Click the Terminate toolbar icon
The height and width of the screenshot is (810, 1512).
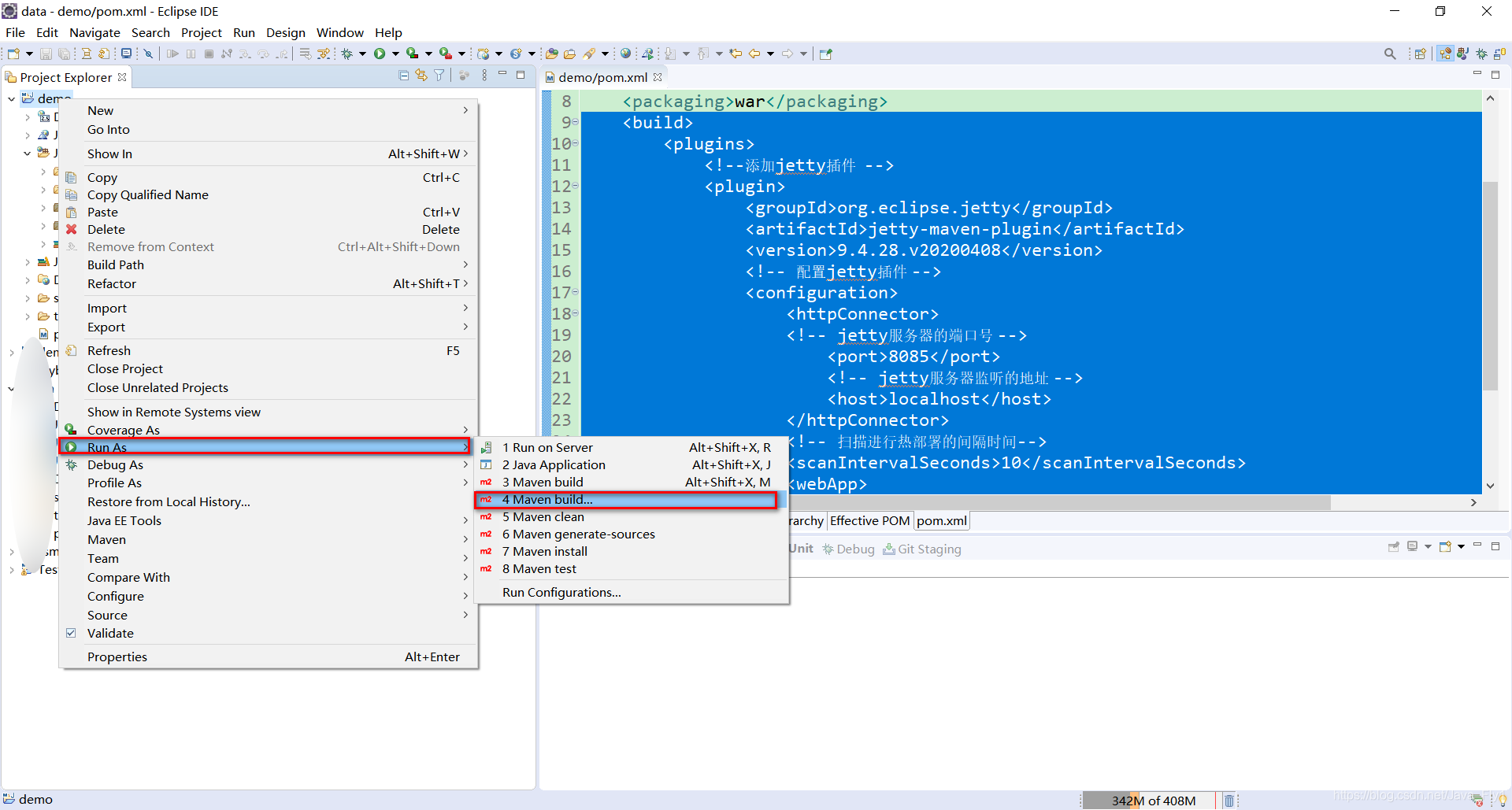pyautogui.click(x=209, y=54)
